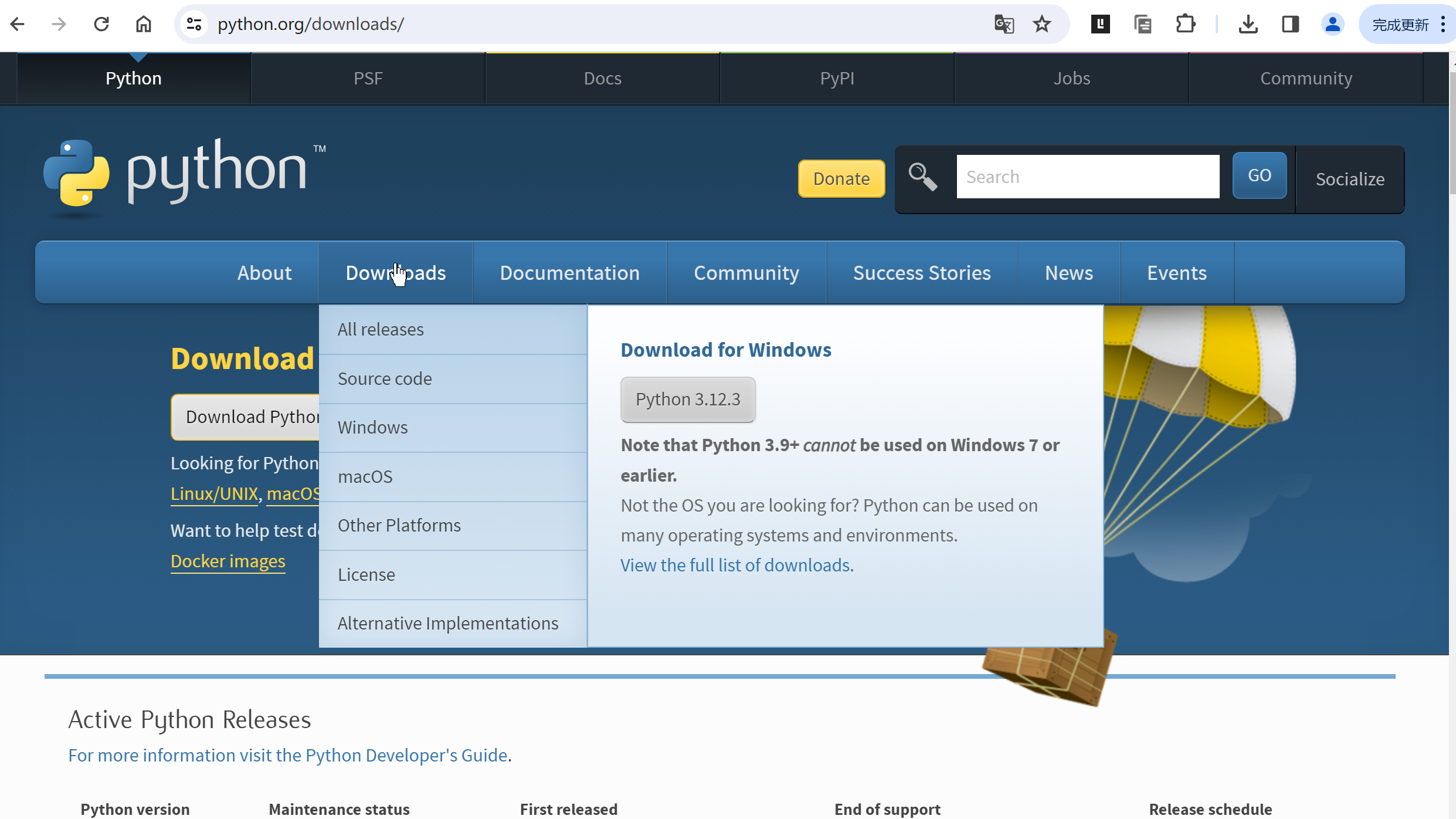
Task: Click the browser reload icon
Action: click(x=101, y=24)
